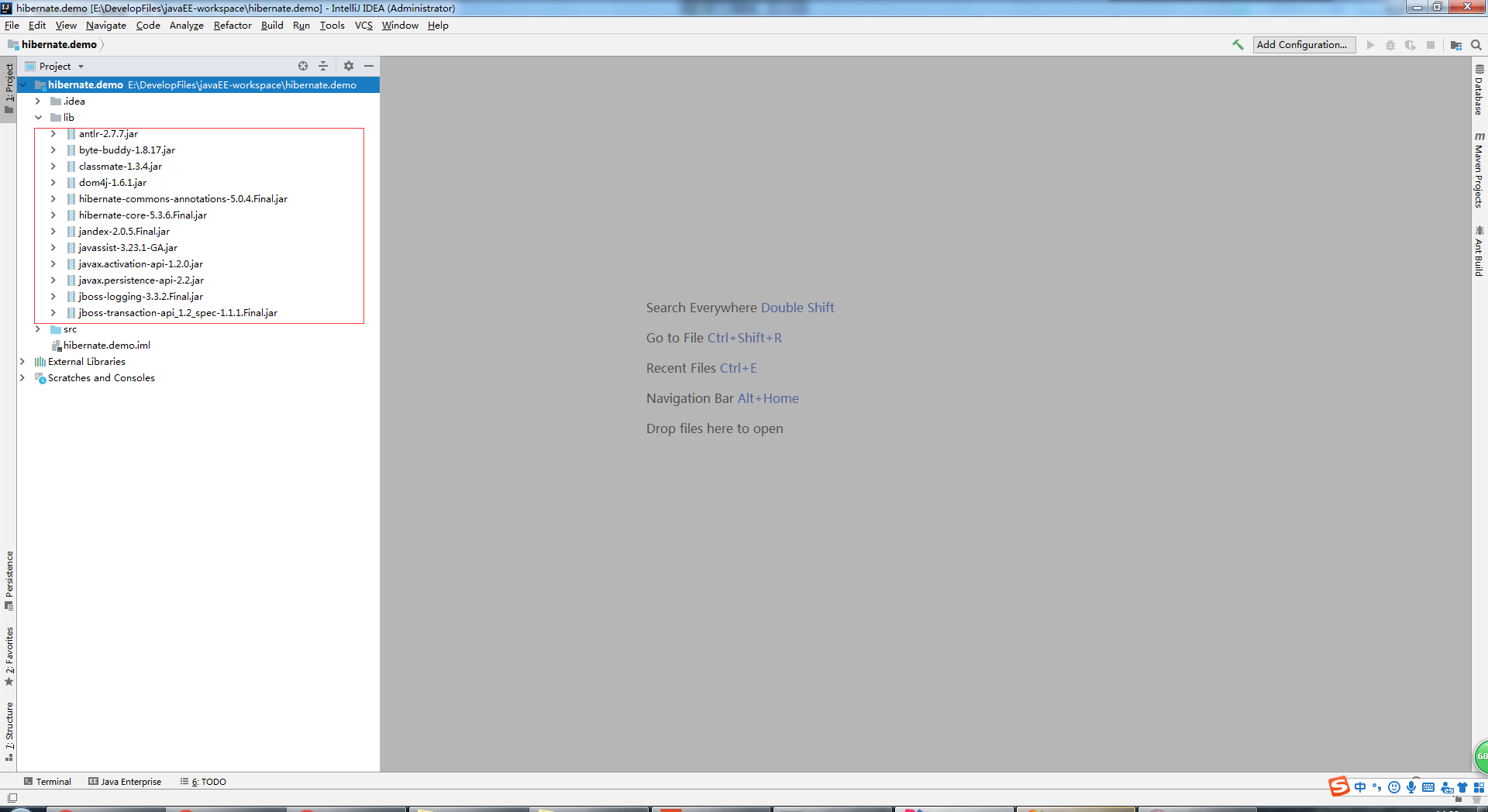Click the tool window quick access icon
The width and height of the screenshot is (1488, 812).
pyautogui.click(x=12, y=797)
